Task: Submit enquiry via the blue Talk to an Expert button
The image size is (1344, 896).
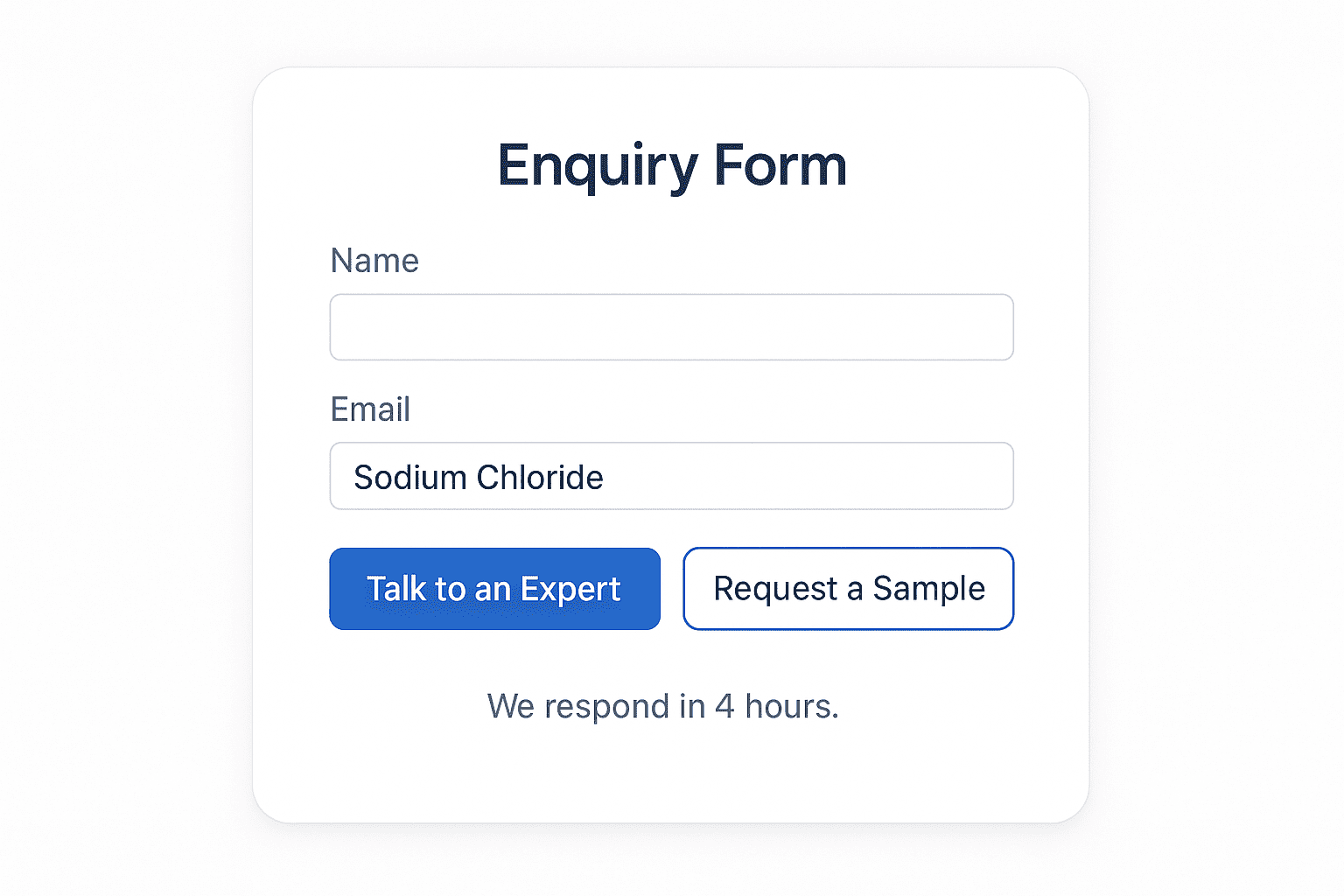Action: click(x=494, y=589)
